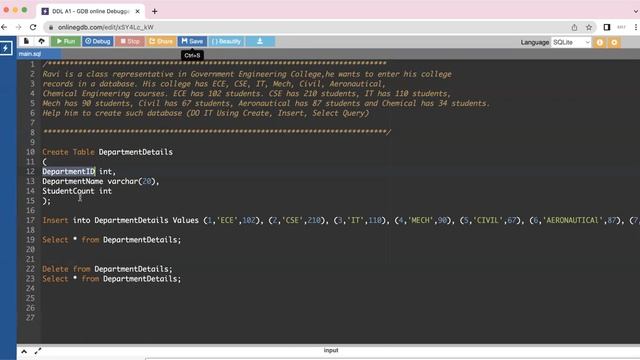Click the 'Create Table DepartmentDetails' line
The image size is (640, 360).
[x=107, y=152]
